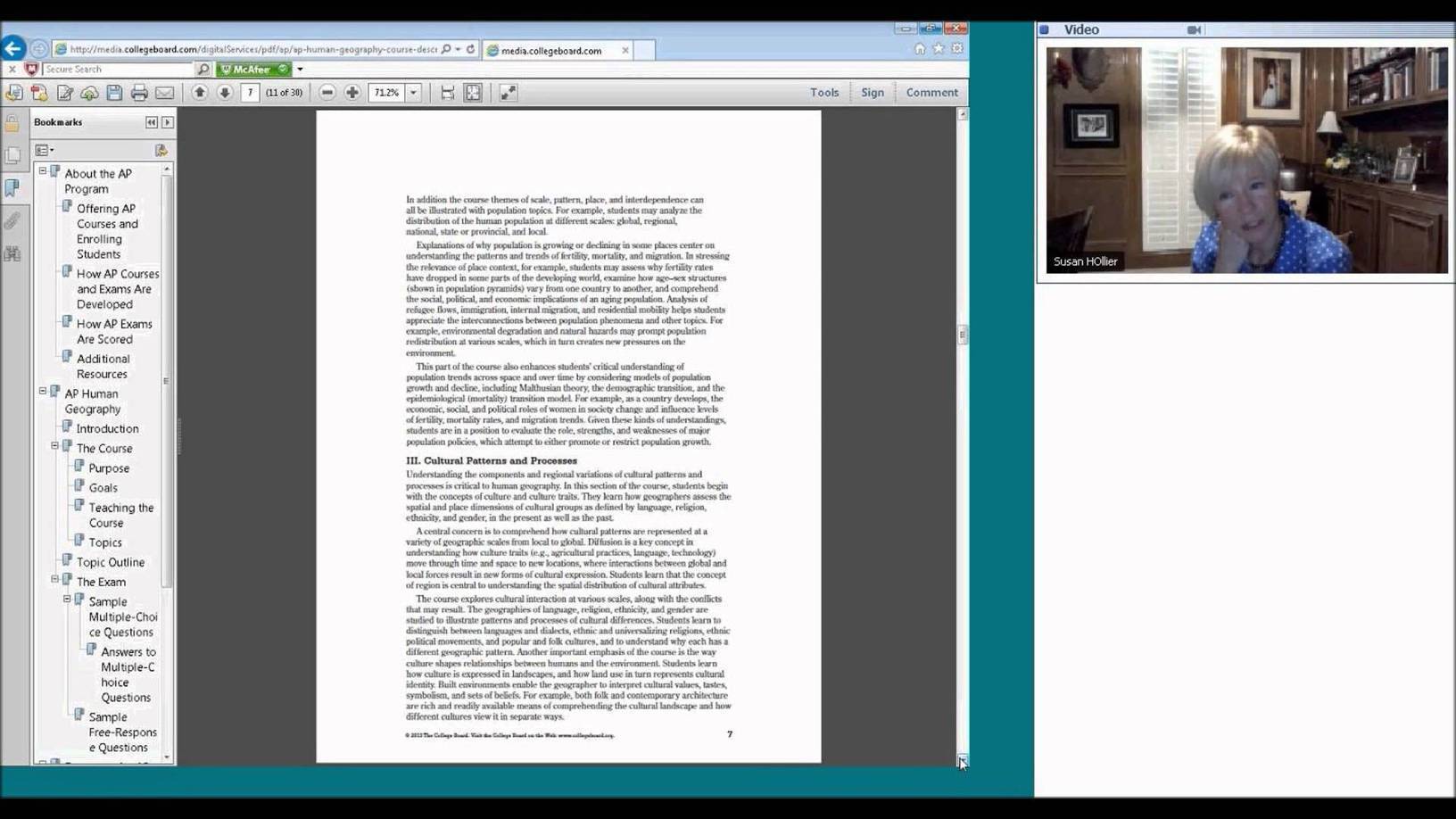The height and width of the screenshot is (819, 1456).
Task: Toggle the fit one full page view
Action: 473,93
